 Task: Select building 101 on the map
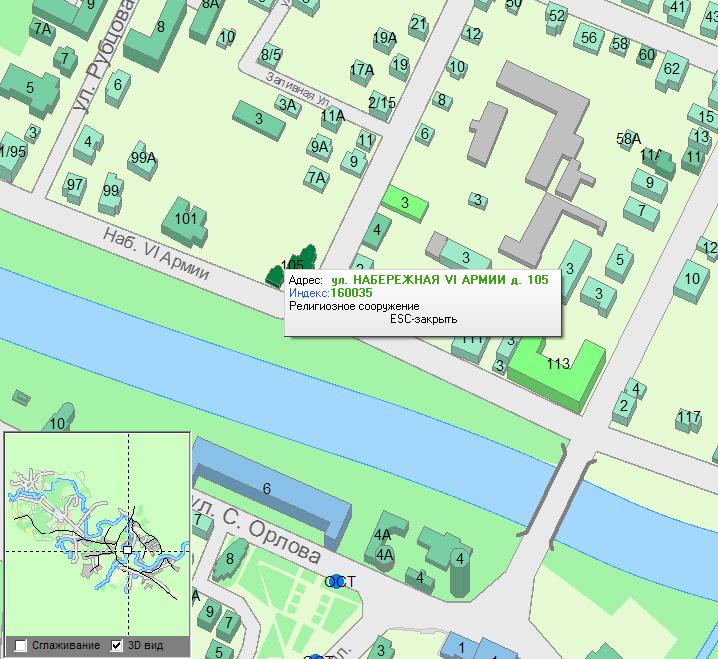(187, 218)
